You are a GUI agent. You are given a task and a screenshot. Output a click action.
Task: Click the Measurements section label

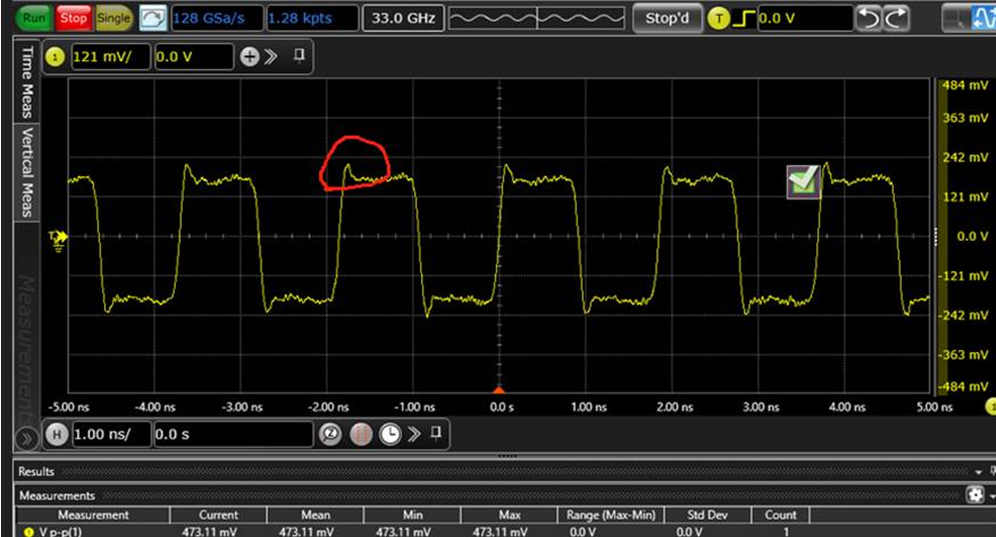[x=57, y=496]
